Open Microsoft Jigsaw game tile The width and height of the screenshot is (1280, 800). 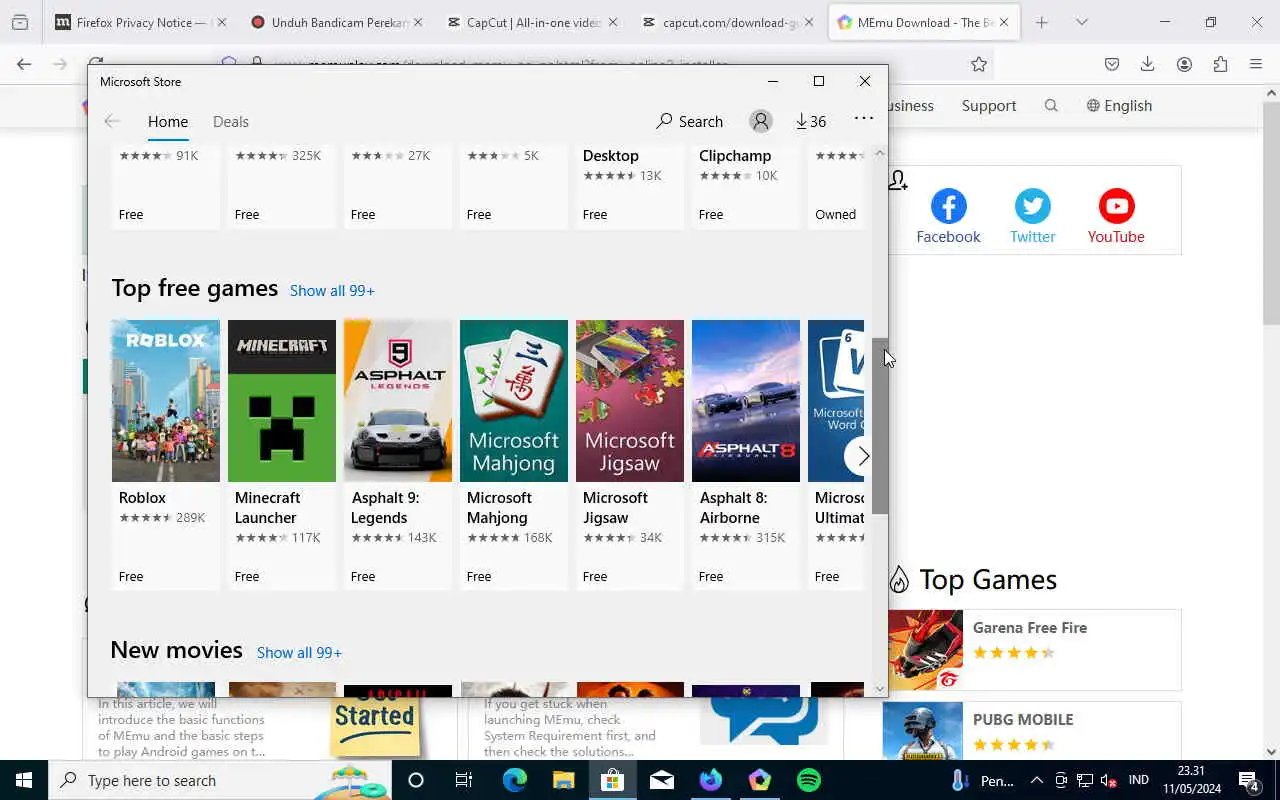click(630, 454)
